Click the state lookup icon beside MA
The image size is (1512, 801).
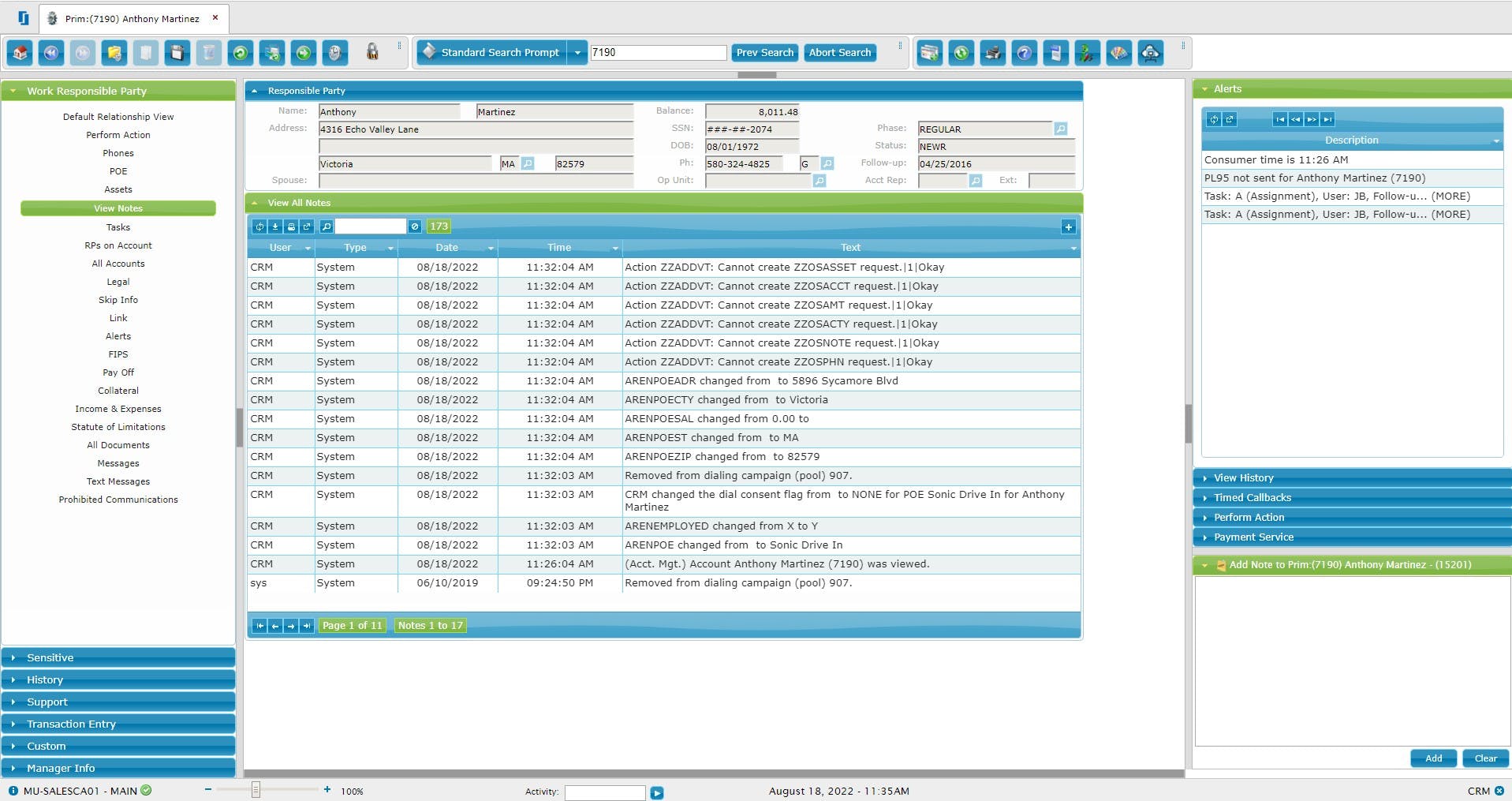point(528,163)
